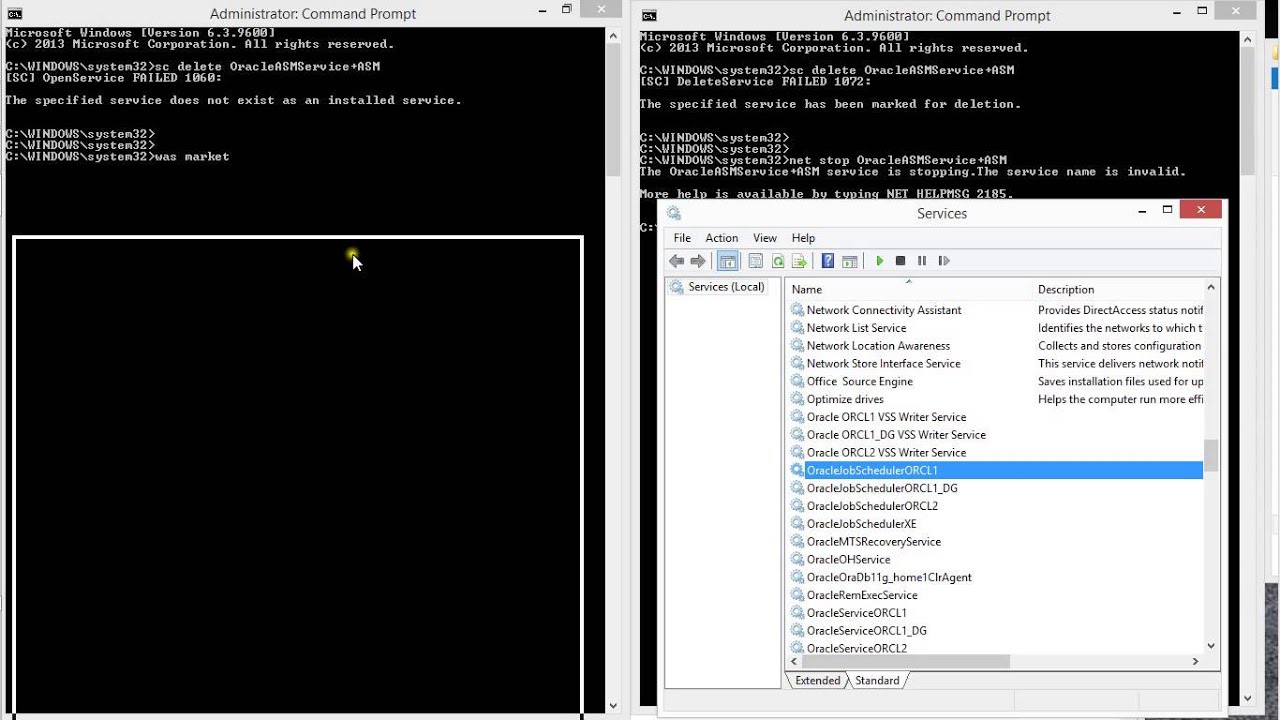
Task: Restore the left Command Prompt window size
Action: 566,9
